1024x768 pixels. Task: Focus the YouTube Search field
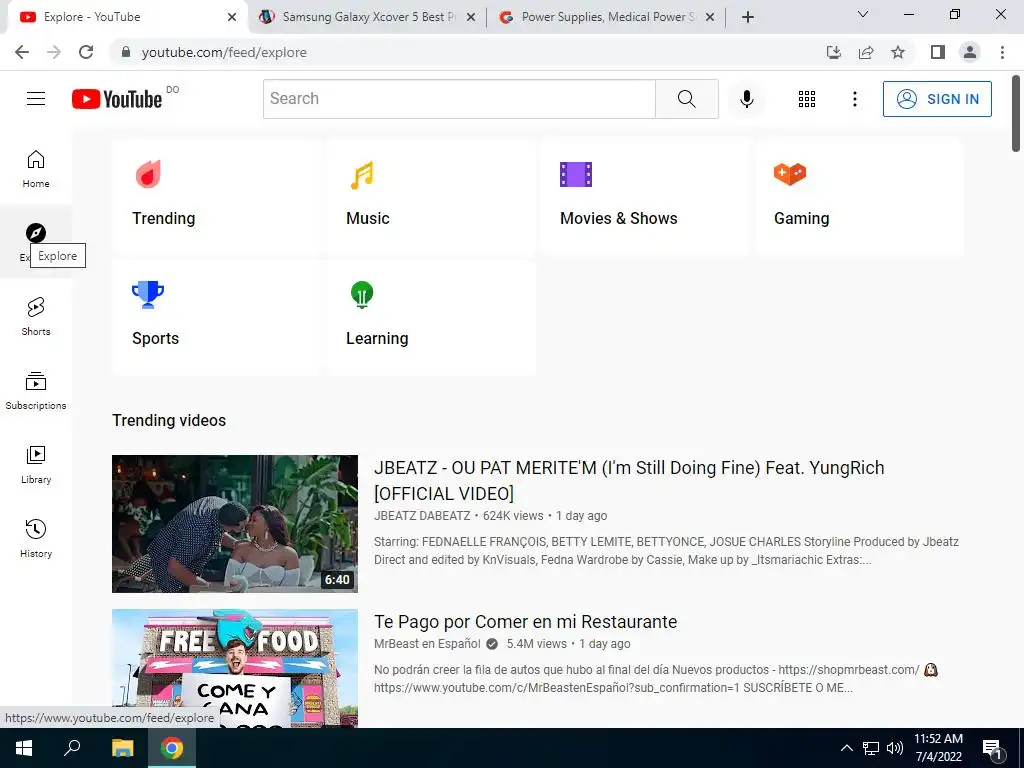click(x=459, y=99)
